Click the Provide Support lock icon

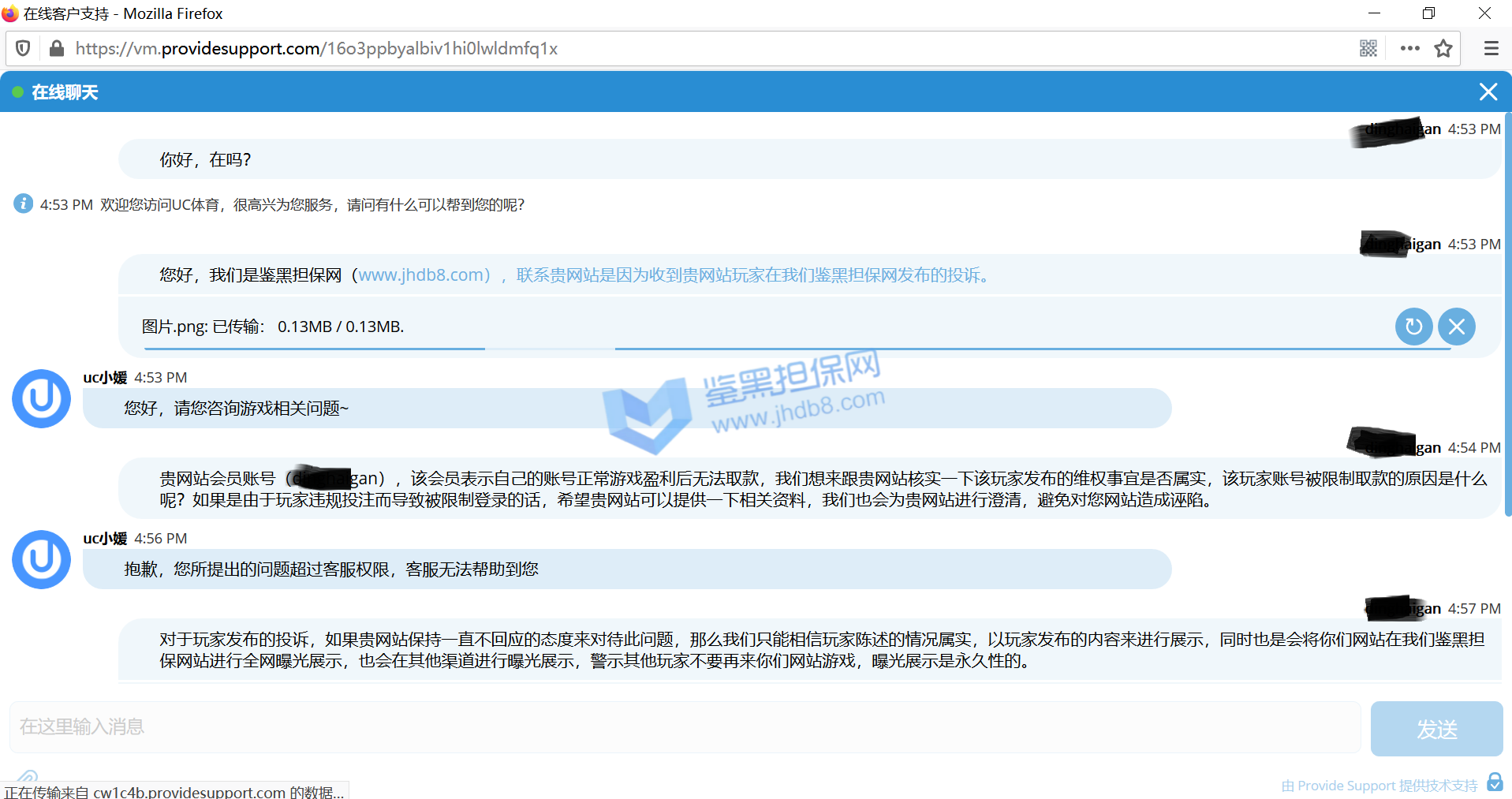click(x=1495, y=782)
